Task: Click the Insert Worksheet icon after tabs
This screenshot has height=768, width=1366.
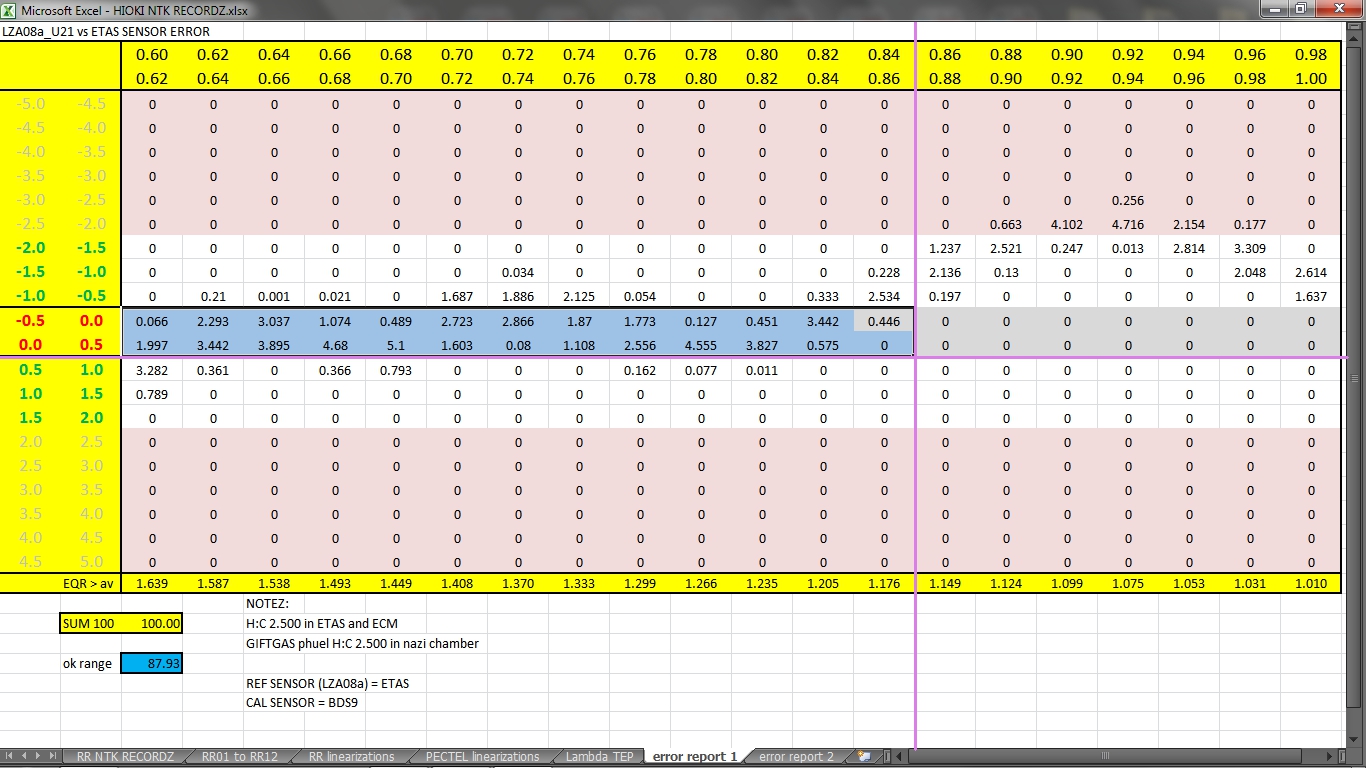Action: 864,757
